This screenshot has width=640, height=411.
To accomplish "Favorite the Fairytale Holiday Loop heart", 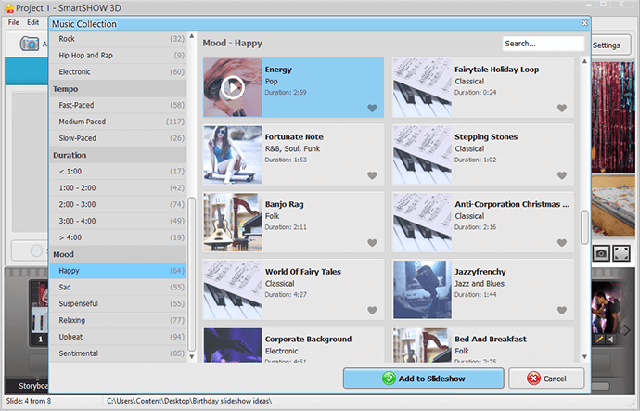I will 562,108.
